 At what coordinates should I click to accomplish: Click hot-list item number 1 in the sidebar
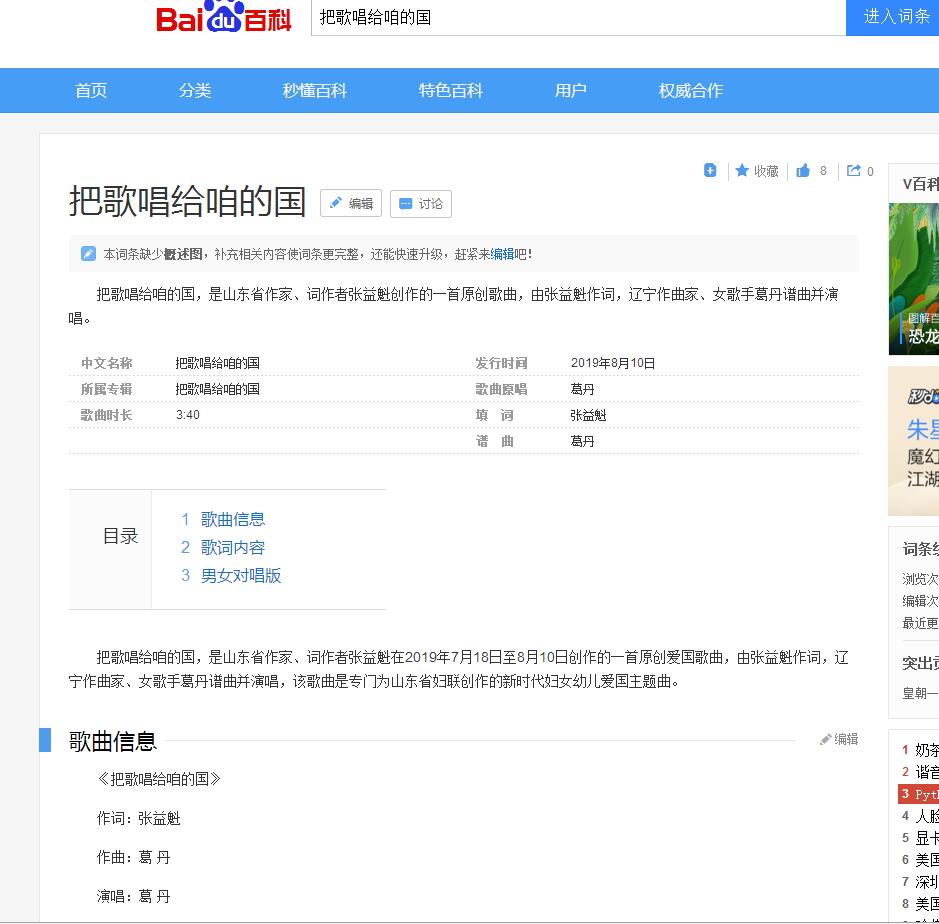pos(920,750)
